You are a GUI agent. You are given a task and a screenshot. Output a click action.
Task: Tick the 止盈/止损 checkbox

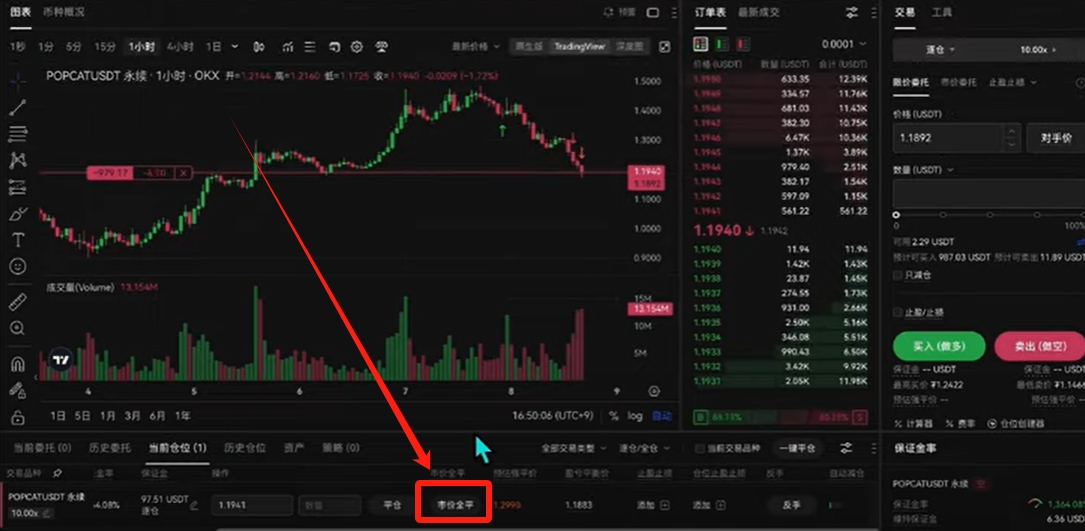[x=897, y=312]
